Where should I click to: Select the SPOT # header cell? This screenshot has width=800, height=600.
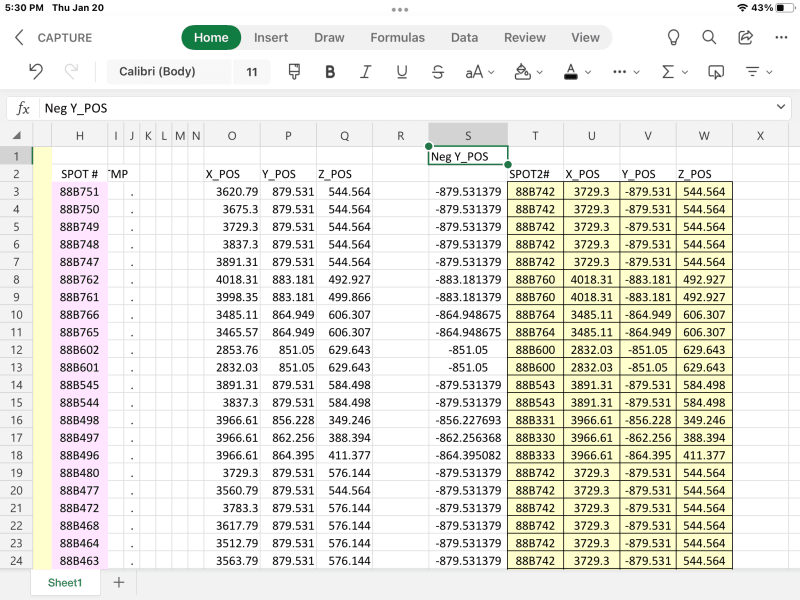pyautogui.click(x=80, y=174)
